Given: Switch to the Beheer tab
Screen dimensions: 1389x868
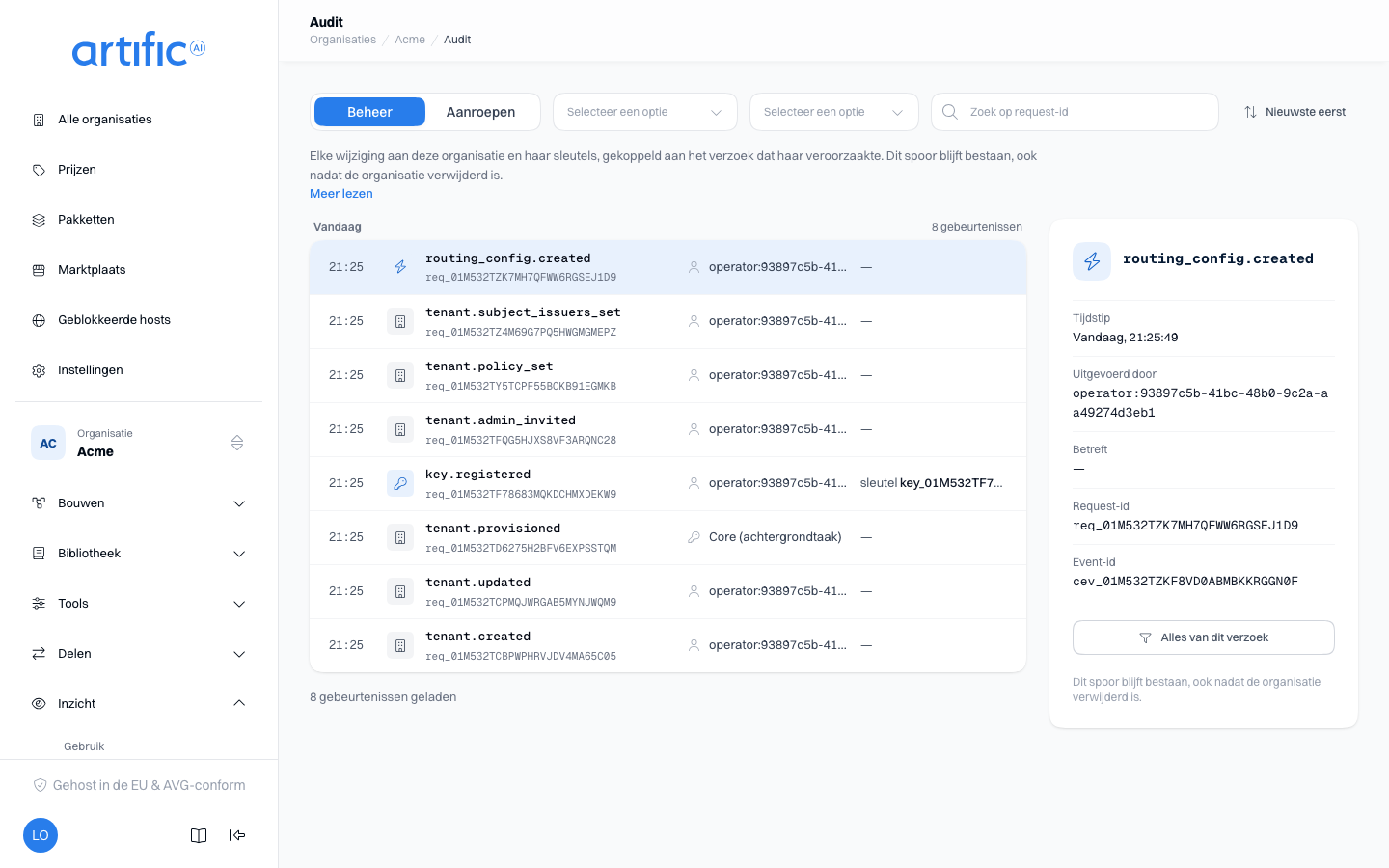Looking at the screenshot, I should pos(369,112).
